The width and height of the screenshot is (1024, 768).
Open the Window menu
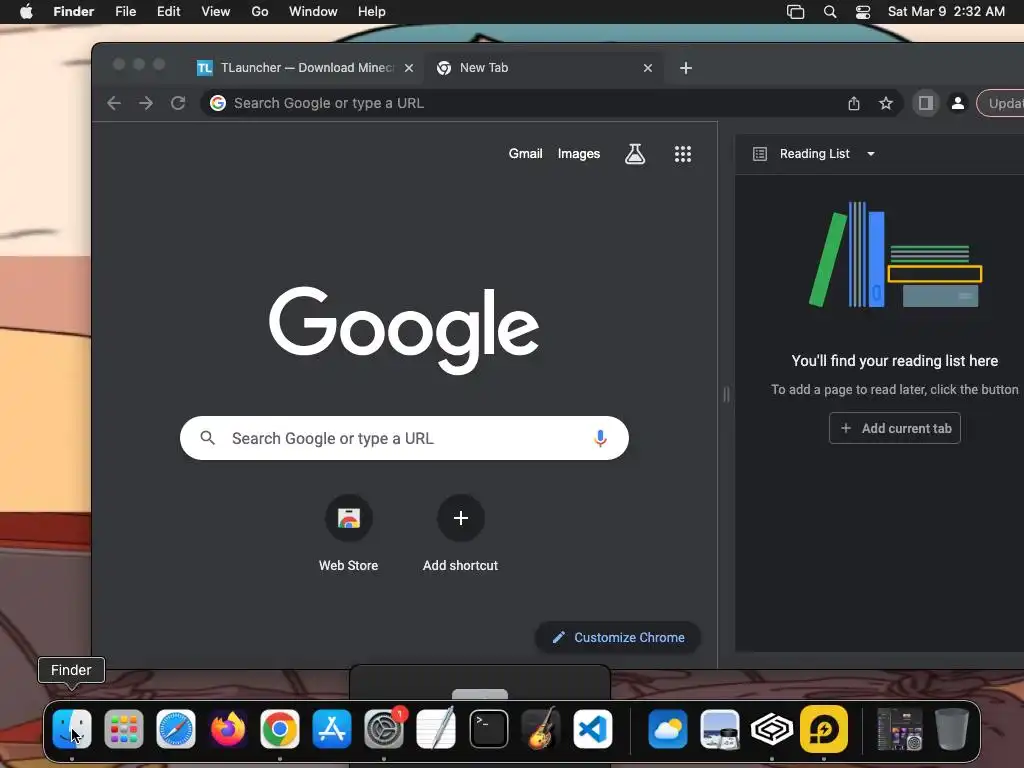[313, 12]
